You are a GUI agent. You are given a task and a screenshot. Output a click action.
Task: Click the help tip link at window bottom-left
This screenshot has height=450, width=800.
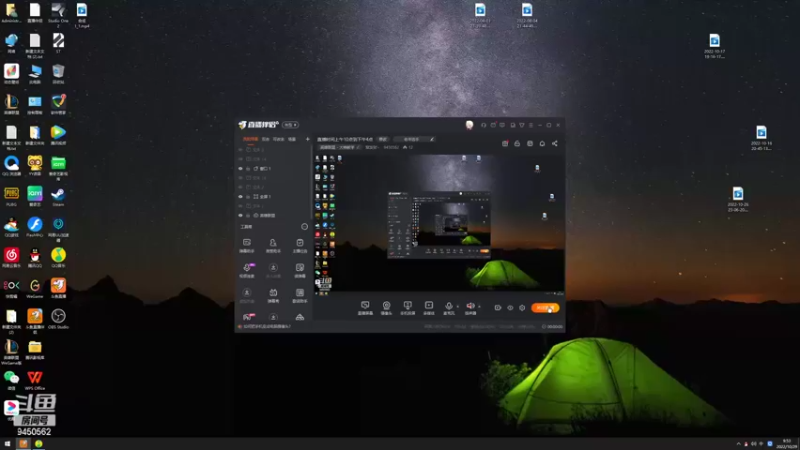(267, 327)
